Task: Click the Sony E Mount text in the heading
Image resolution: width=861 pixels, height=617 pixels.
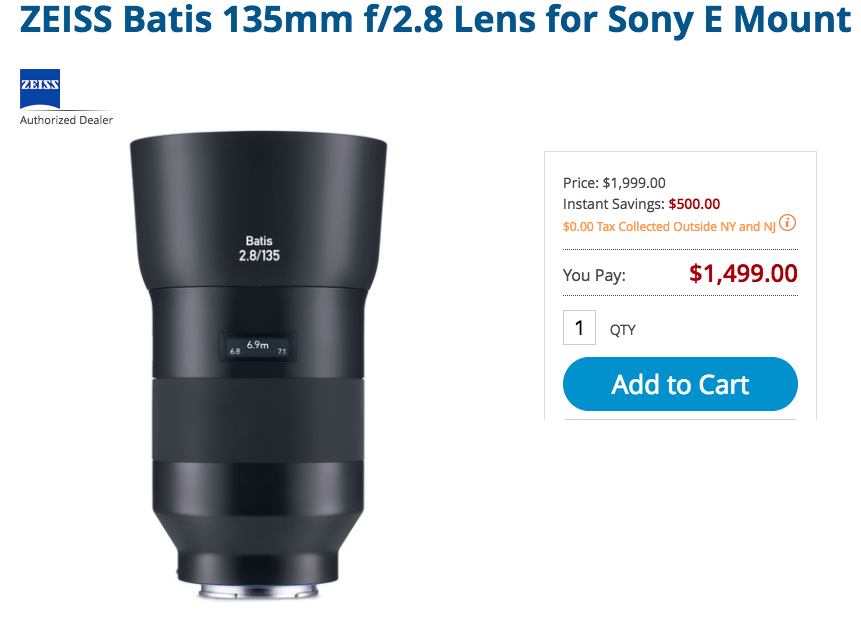Action: [754, 21]
